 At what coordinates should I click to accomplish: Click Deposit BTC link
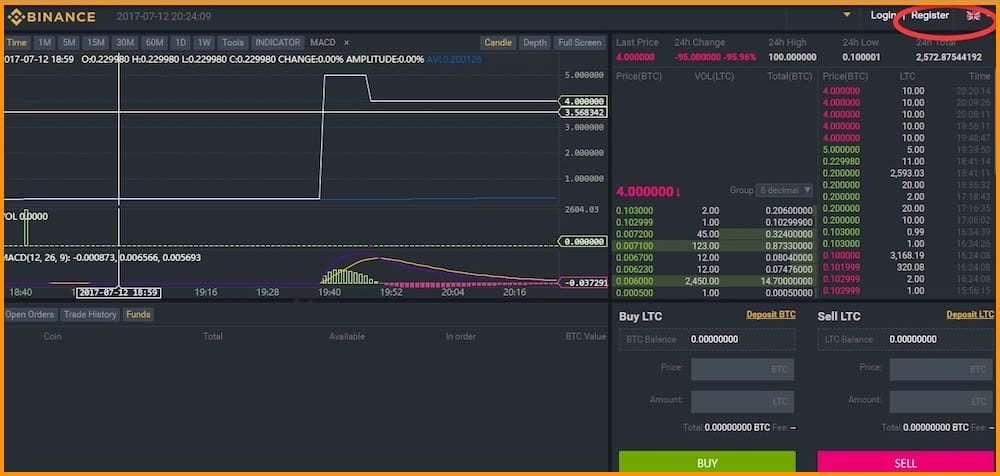coord(771,315)
